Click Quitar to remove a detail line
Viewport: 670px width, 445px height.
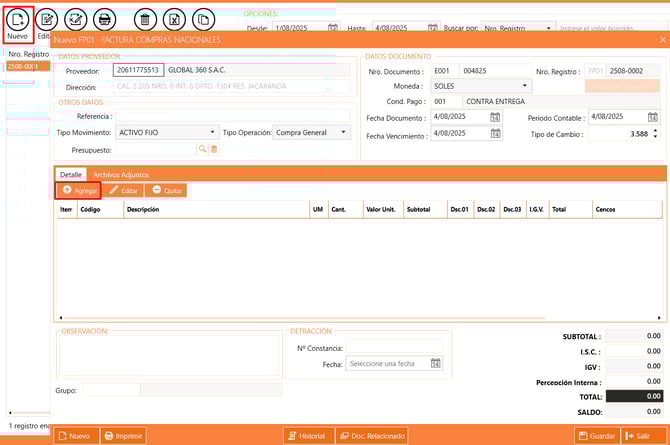click(x=166, y=190)
